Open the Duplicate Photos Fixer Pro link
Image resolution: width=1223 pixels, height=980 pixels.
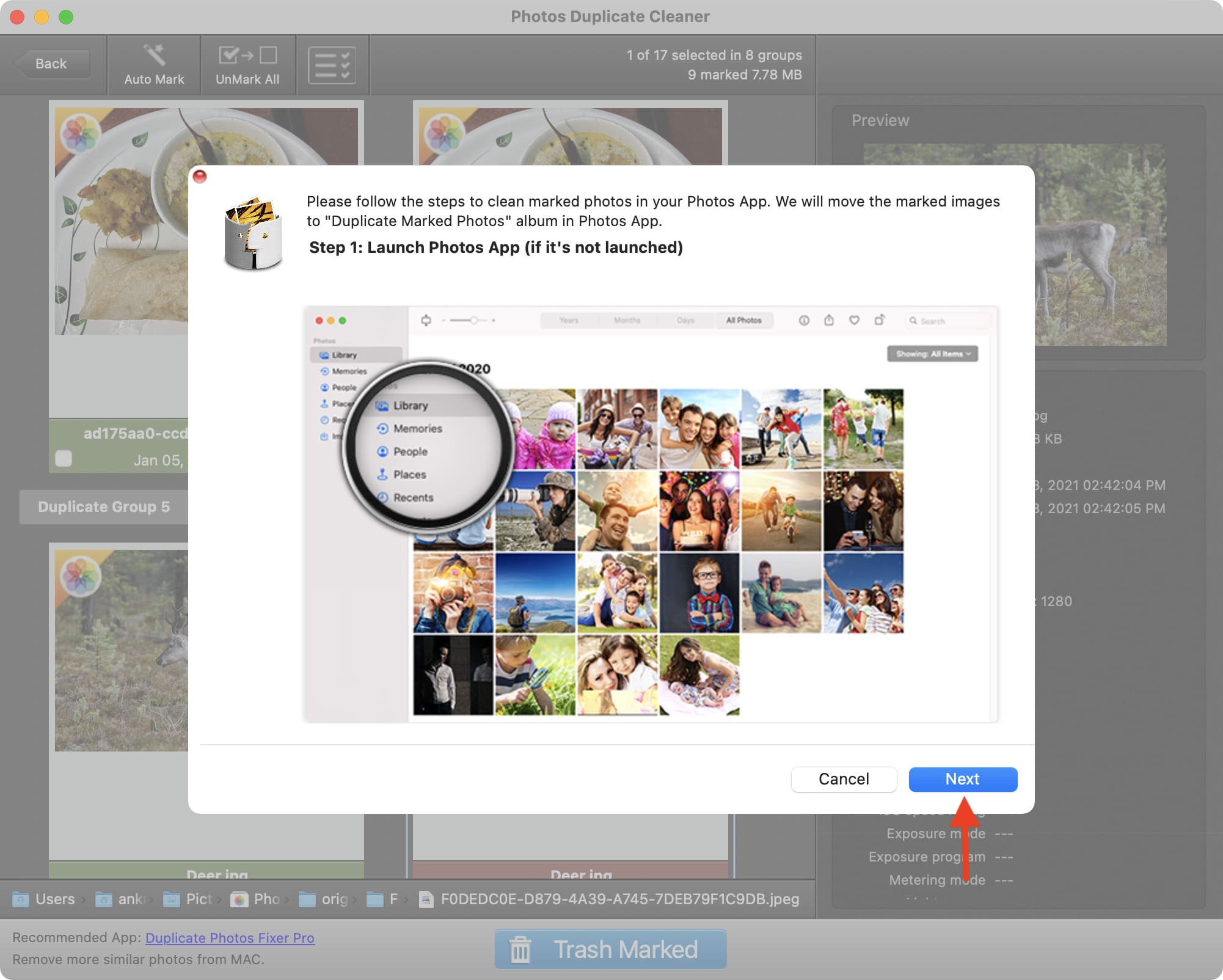[x=230, y=938]
